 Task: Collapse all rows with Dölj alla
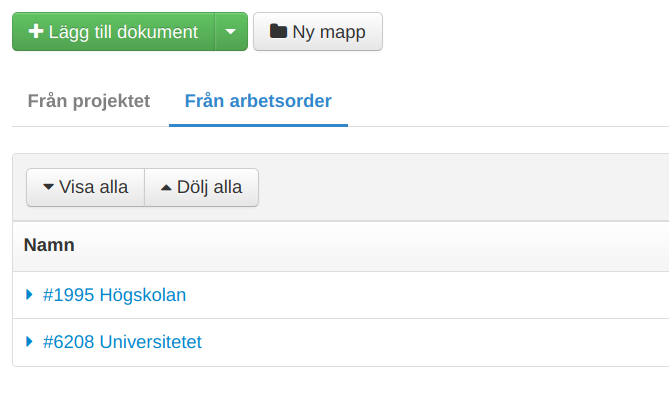click(201, 188)
